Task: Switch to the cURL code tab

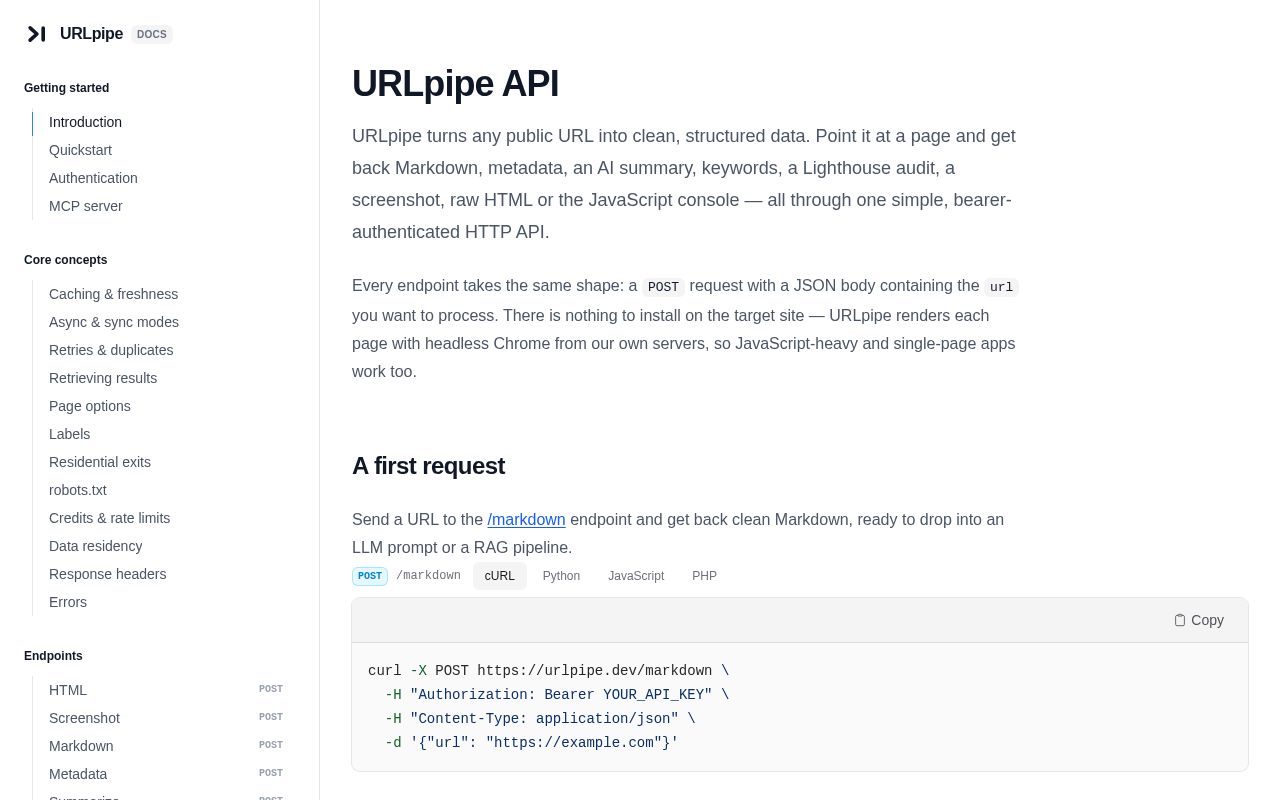Action: tap(500, 576)
